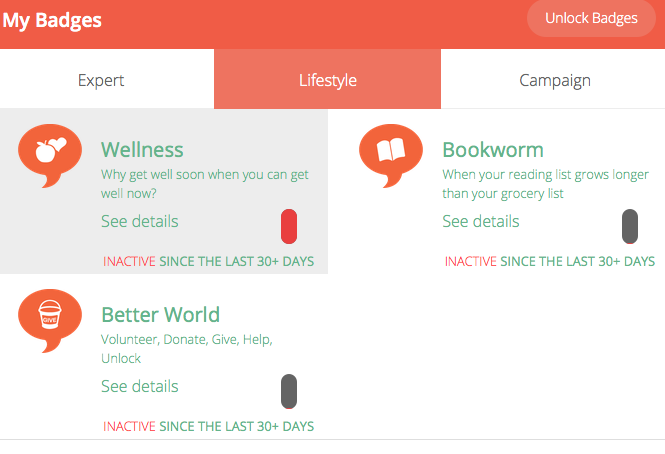Open the Campaign tab
The height and width of the screenshot is (454, 665).
tap(553, 79)
